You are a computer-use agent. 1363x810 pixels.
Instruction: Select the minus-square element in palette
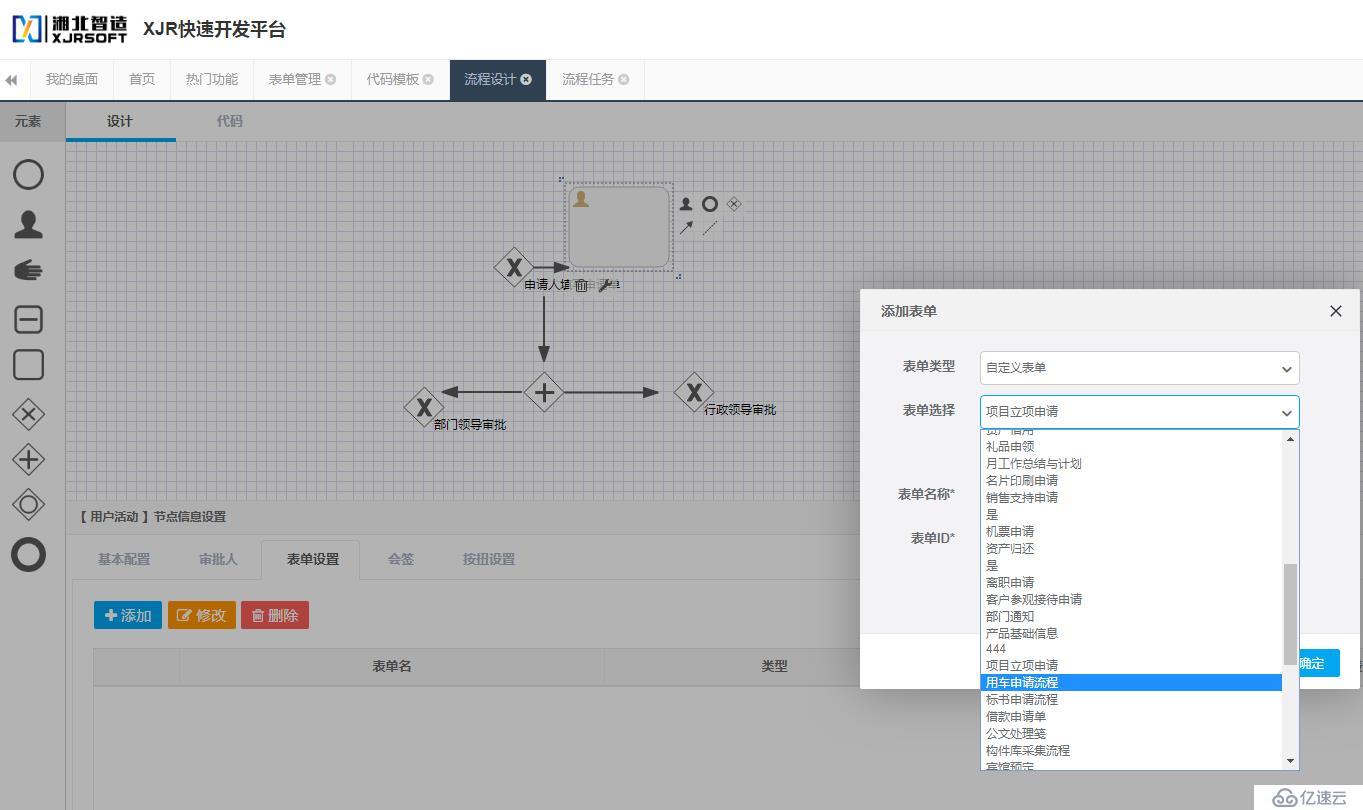coord(28,319)
